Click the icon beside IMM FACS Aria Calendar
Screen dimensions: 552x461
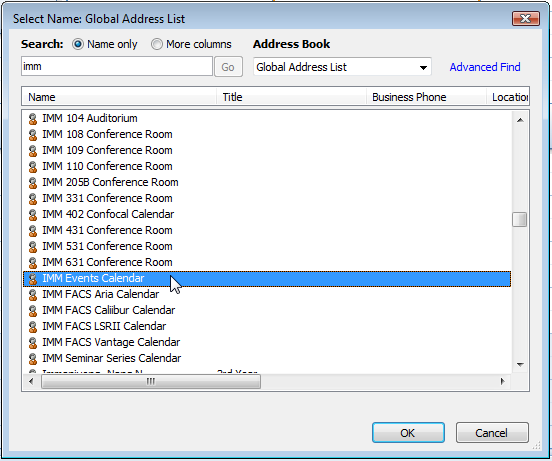point(33,295)
